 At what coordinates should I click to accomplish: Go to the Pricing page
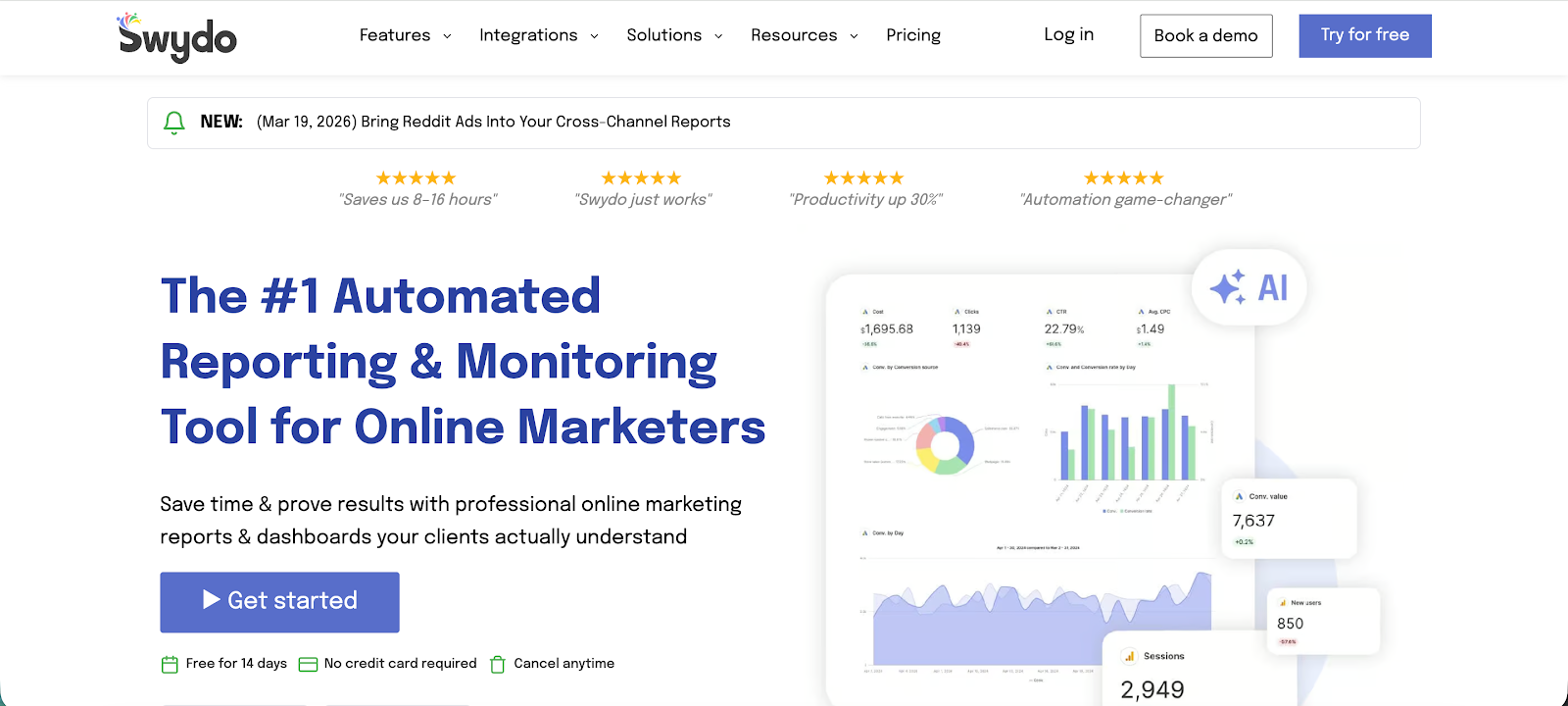(913, 35)
